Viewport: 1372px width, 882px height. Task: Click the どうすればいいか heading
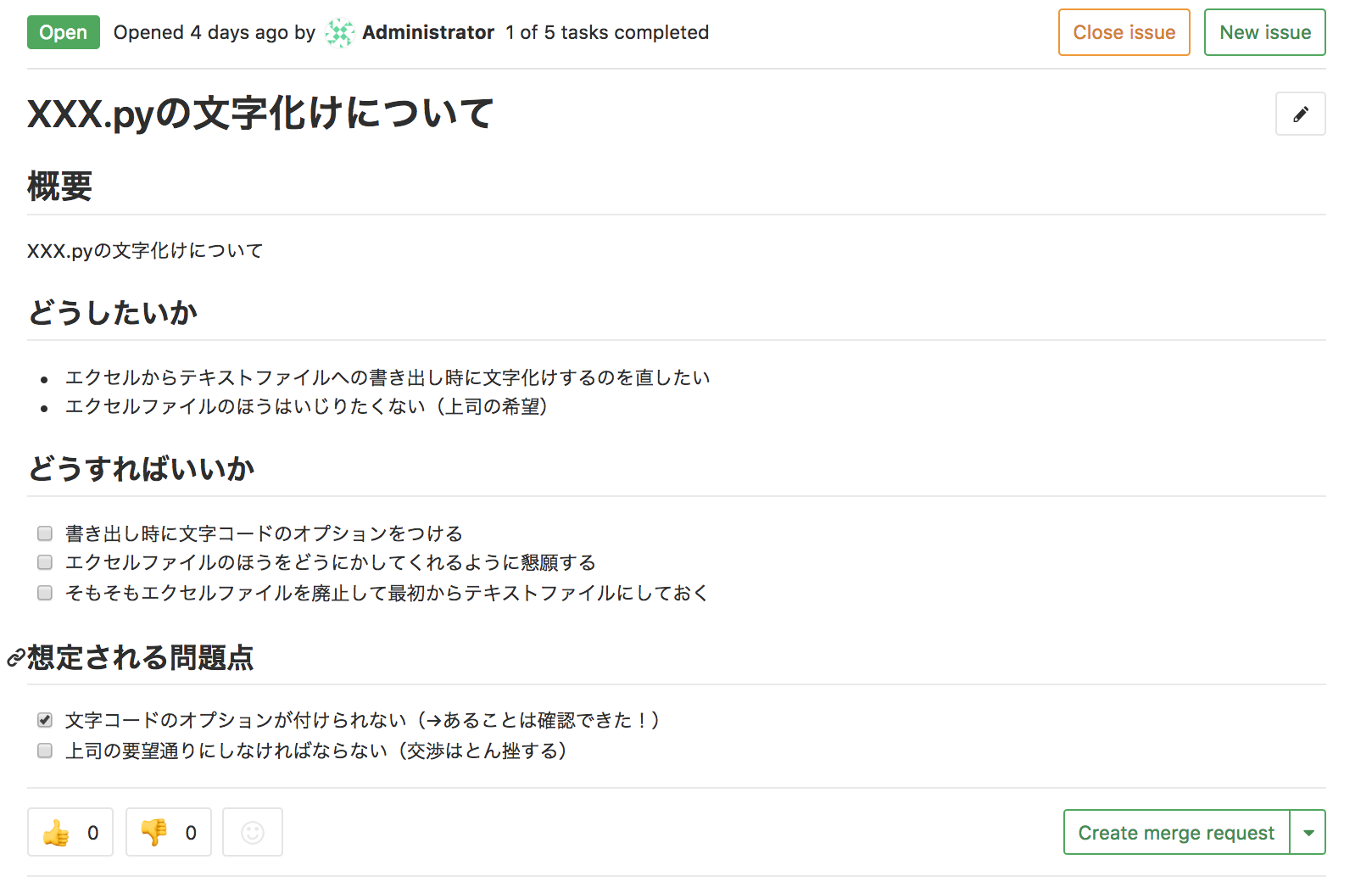141,468
